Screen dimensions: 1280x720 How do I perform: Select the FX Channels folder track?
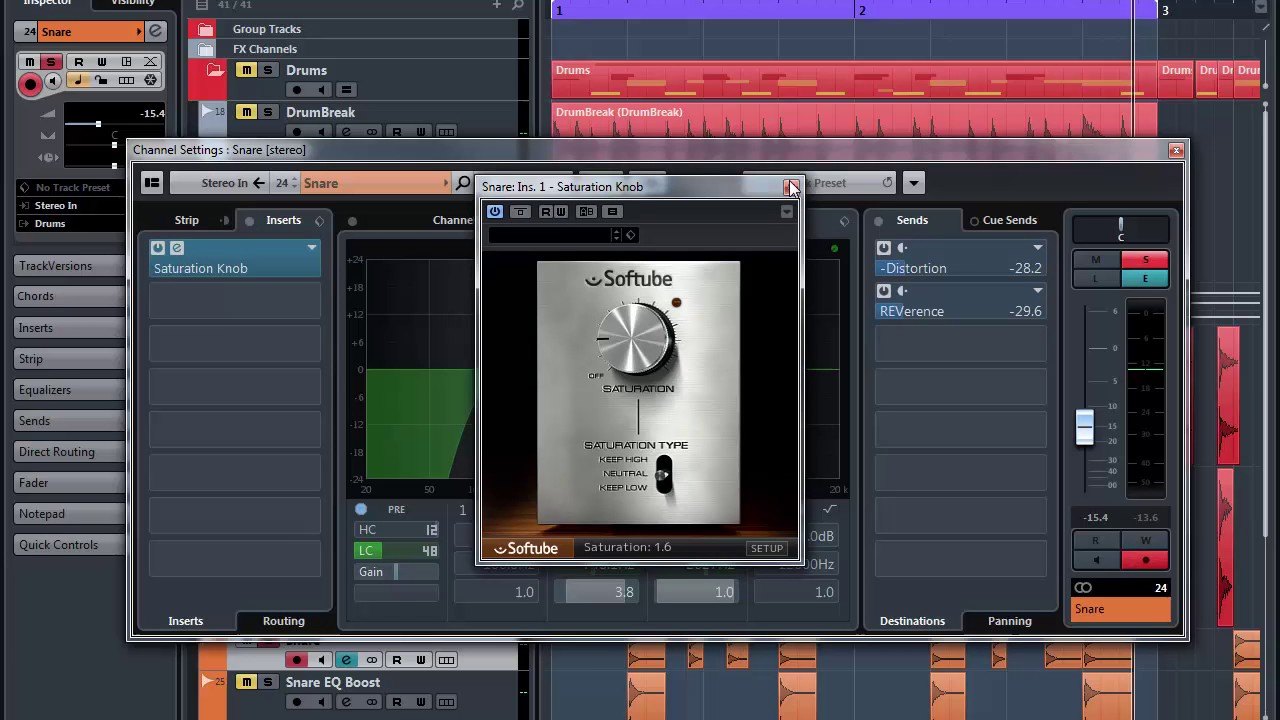(x=265, y=49)
